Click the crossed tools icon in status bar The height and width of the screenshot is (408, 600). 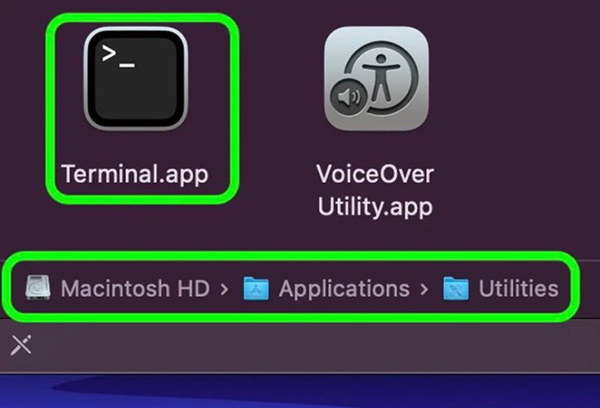pos(21,345)
